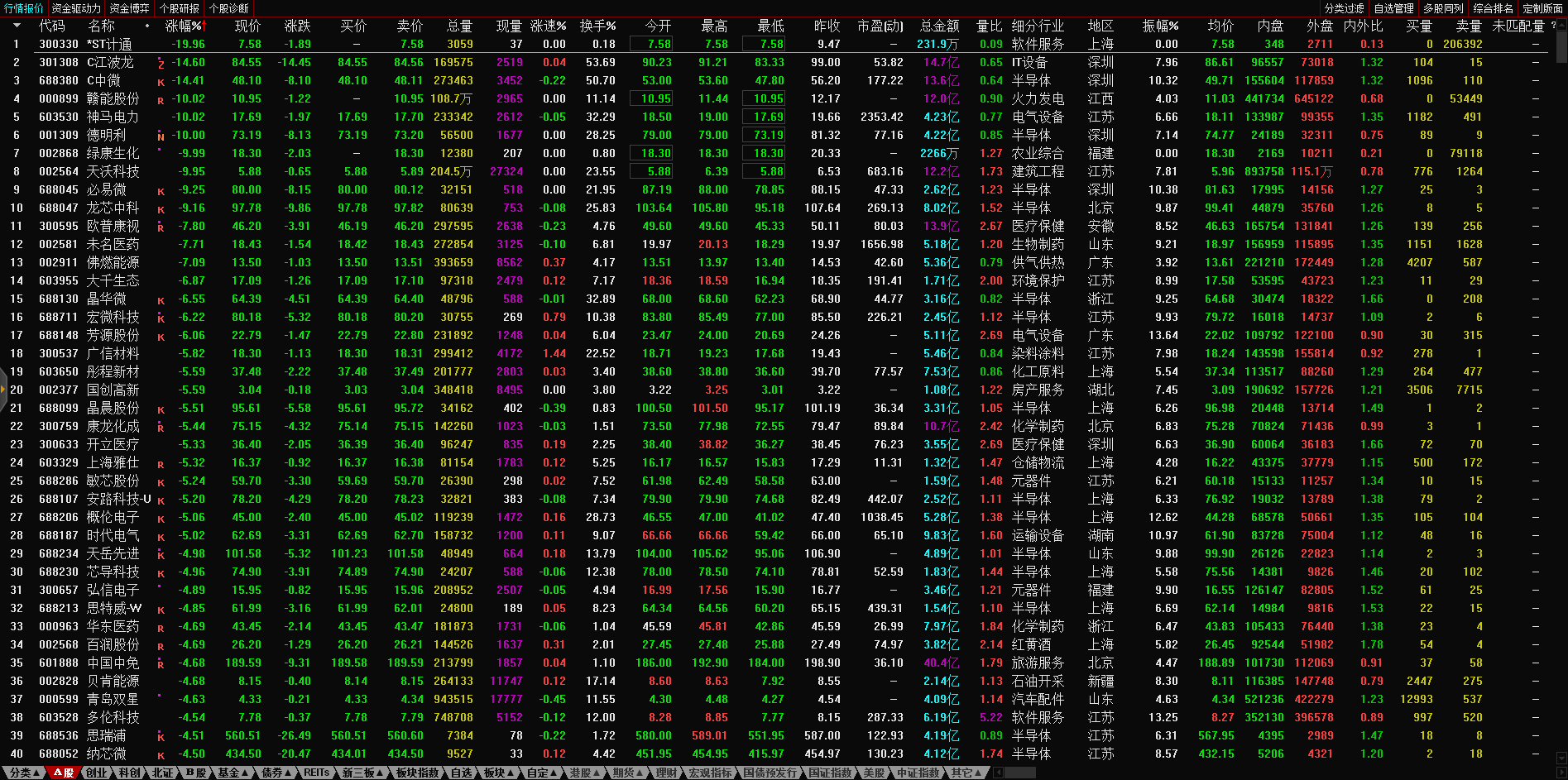Open the 板块 dropdown tab
Viewport: 1568px width, 780px height.
coord(498,773)
